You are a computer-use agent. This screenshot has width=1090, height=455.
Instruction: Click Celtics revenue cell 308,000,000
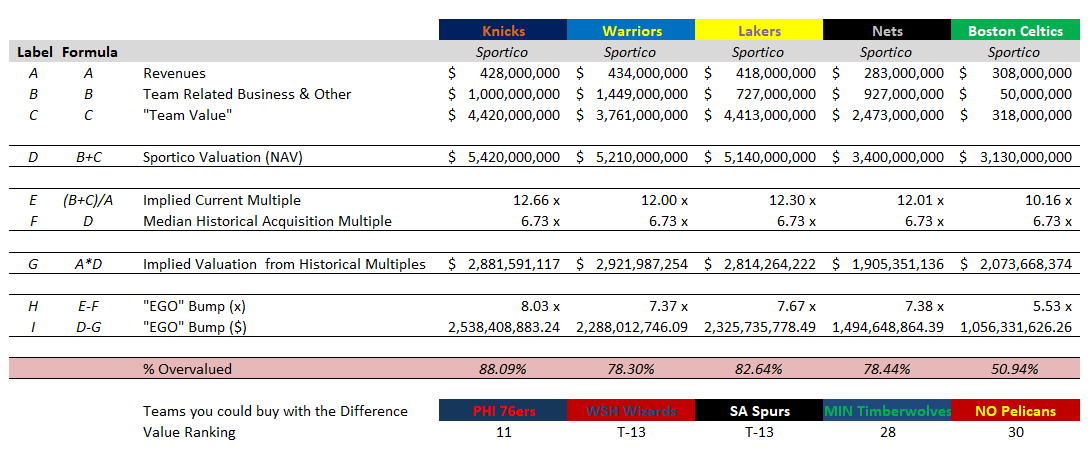click(x=1031, y=73)
